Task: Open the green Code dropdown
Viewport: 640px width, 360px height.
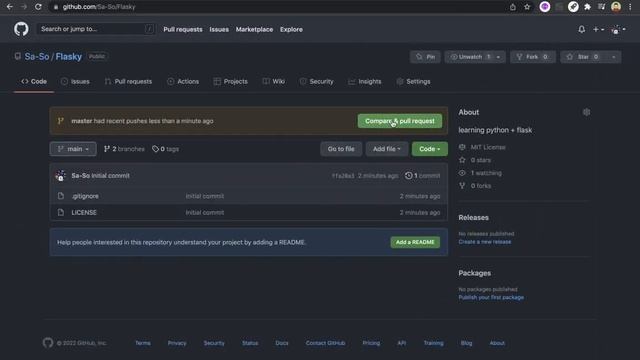Action: coord(429,149)
